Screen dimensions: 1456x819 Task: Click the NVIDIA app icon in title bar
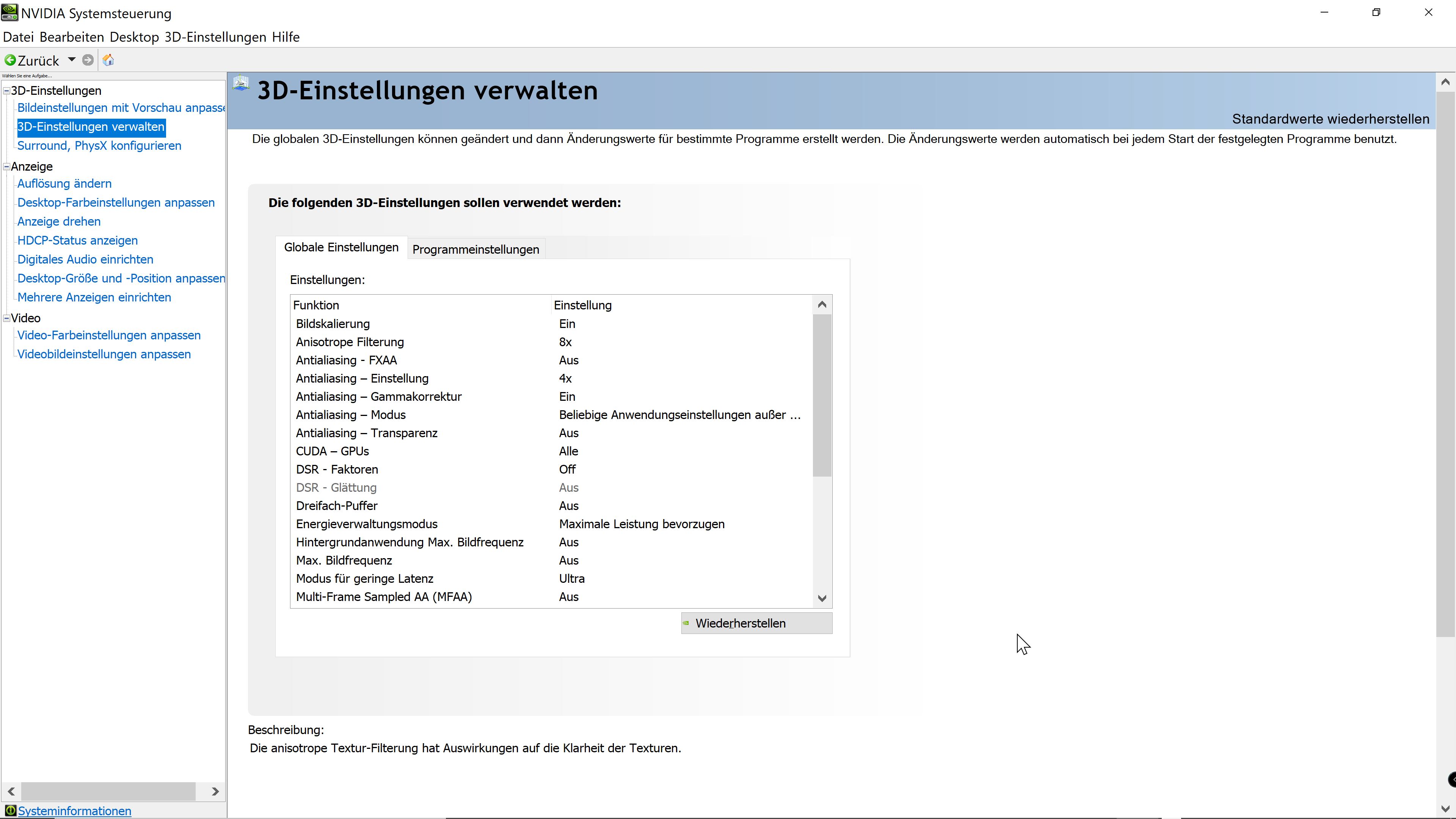point(9,13)
